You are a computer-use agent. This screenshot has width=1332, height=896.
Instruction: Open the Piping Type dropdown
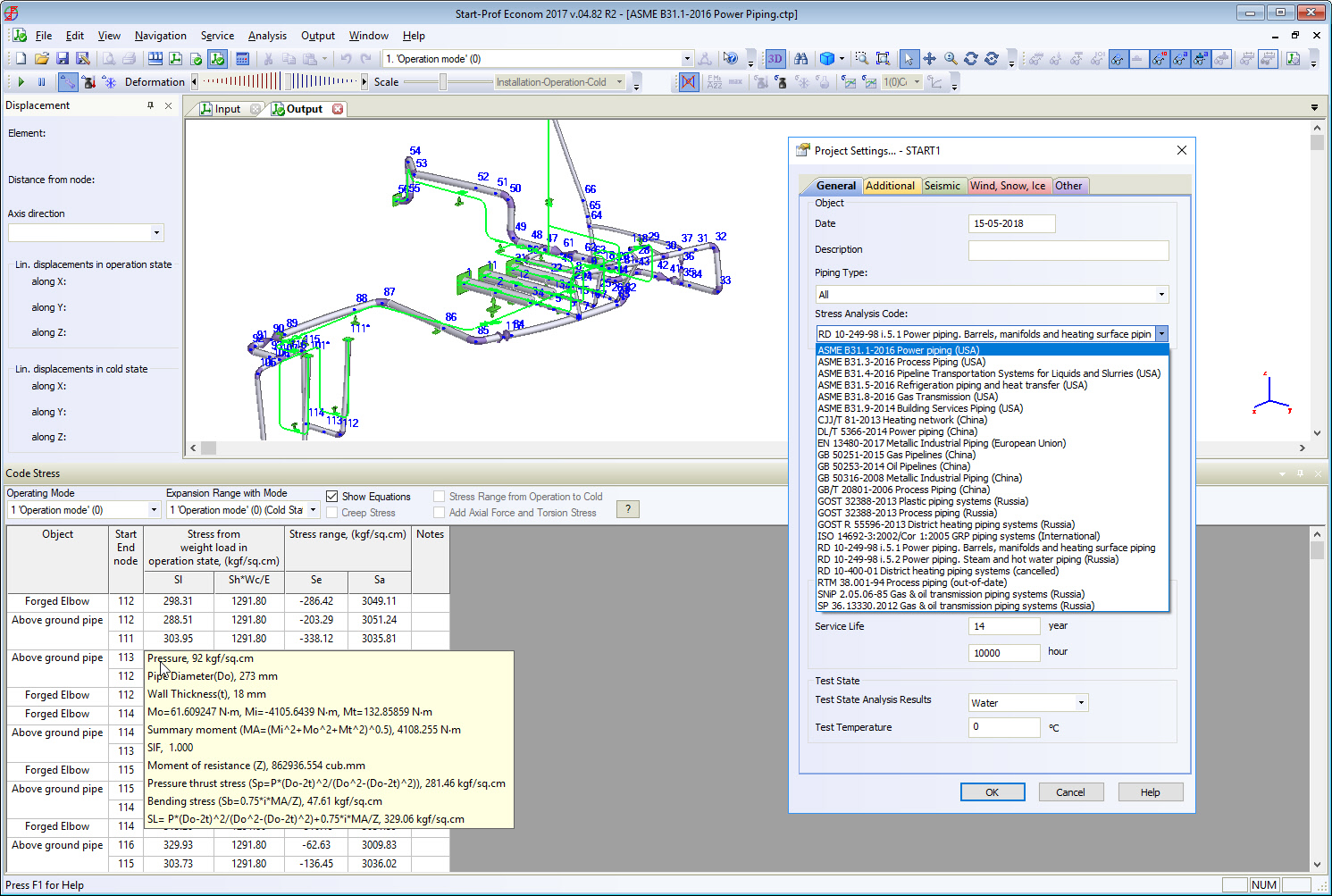pyautogui.click(x=1161, y=295)
